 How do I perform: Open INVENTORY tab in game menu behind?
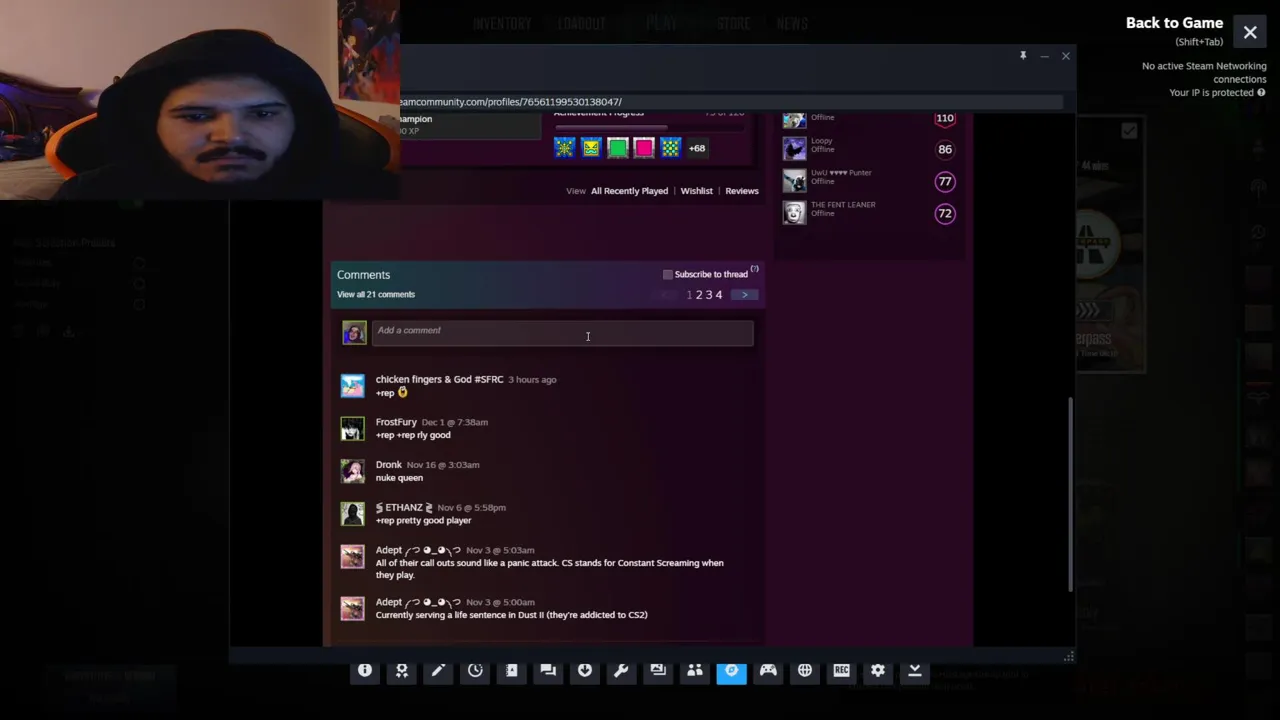pos(502,24)
